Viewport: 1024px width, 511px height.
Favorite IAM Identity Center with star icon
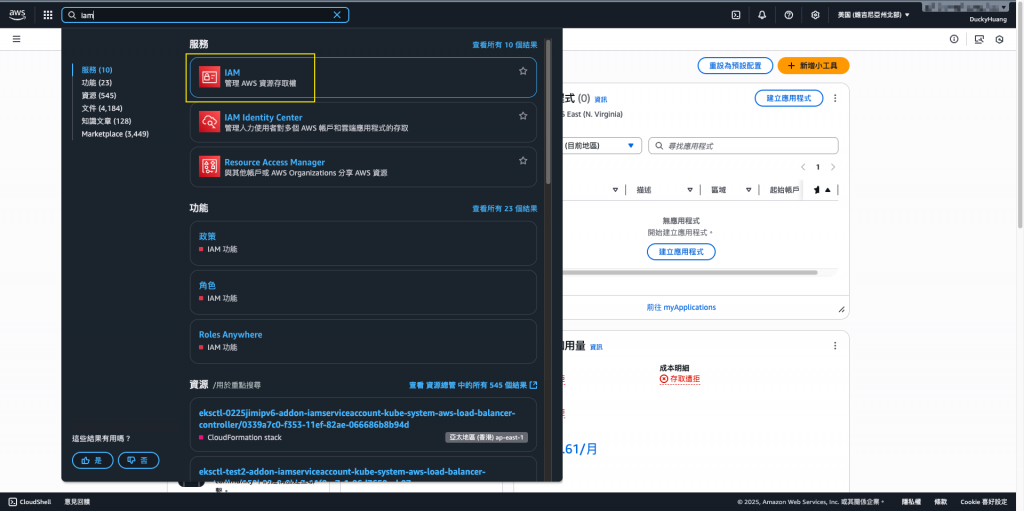pyautogui.click(x=523, y=116)
